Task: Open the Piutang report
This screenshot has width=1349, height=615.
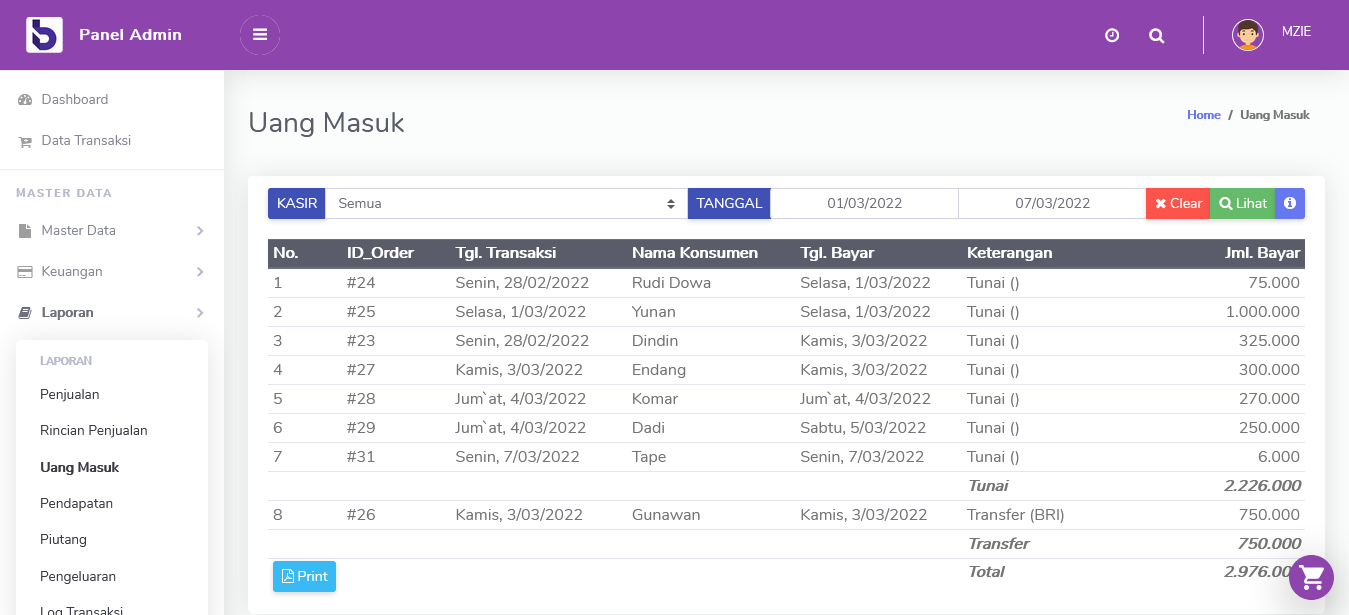Action: click(x=63, y=540)
